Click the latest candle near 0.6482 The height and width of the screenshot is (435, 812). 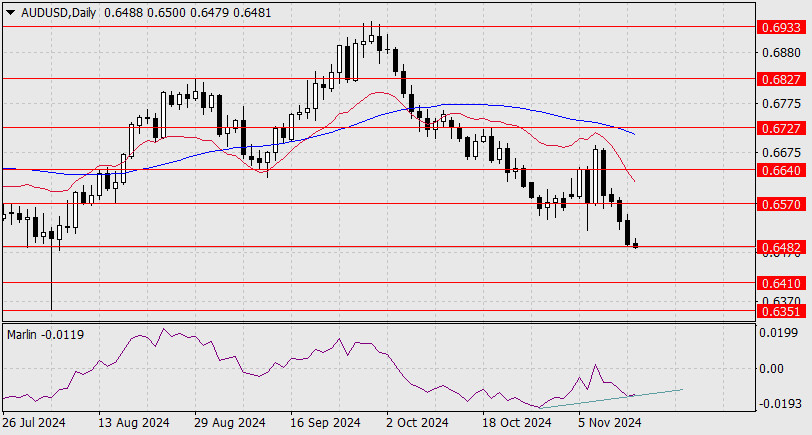coord(635,244)
